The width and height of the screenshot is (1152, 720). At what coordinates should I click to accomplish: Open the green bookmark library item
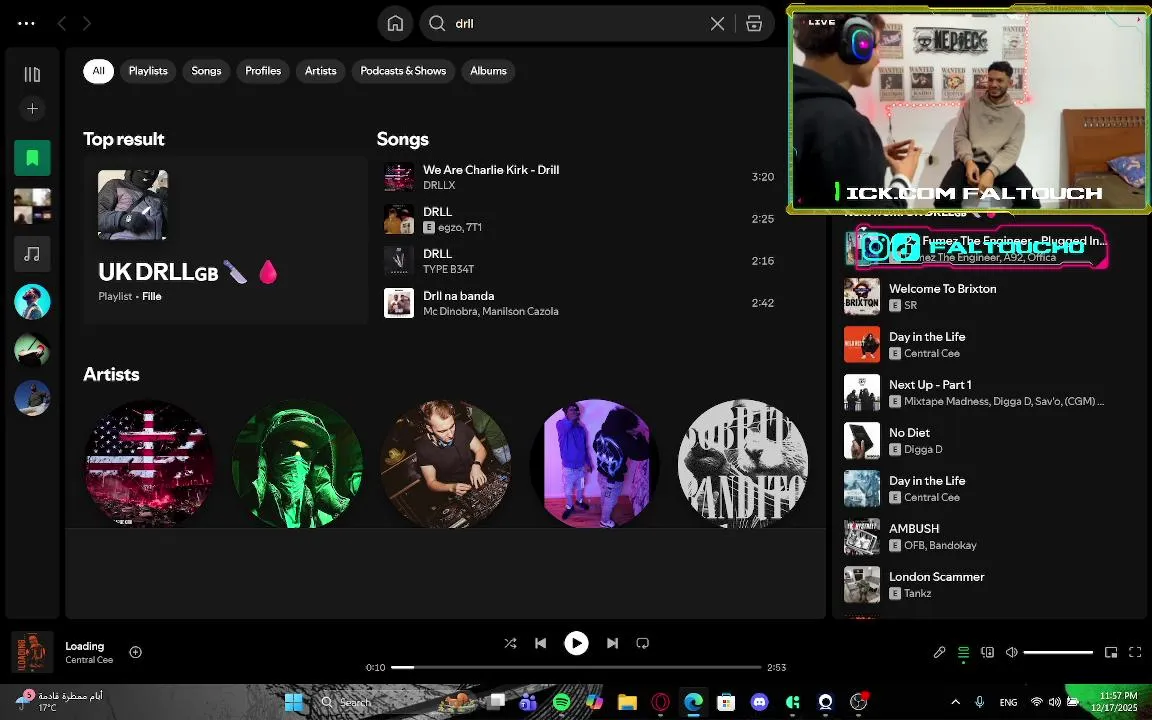(x=32, y=158)
